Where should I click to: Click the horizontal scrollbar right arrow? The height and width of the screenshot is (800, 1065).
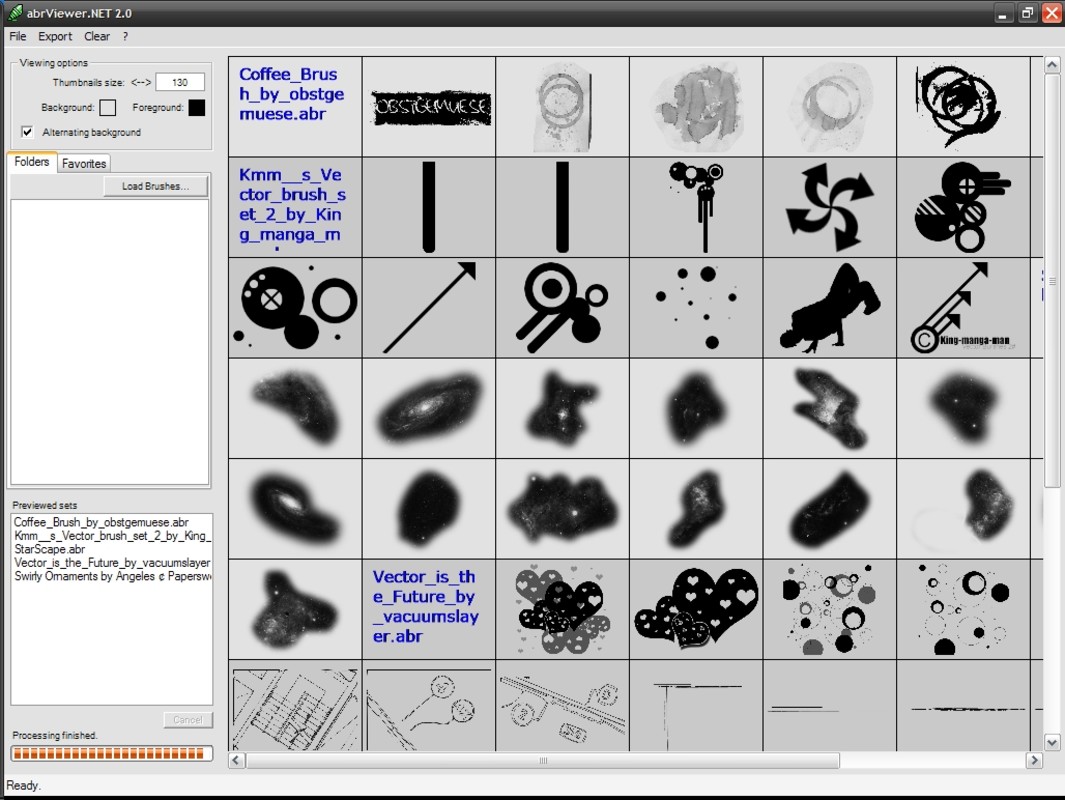click(x=1034, y=760)
